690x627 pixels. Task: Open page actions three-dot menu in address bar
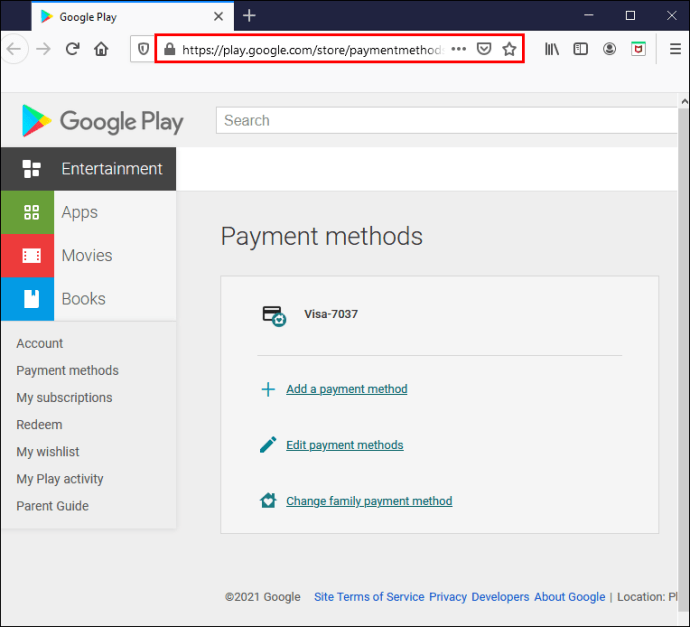(459, 49)
